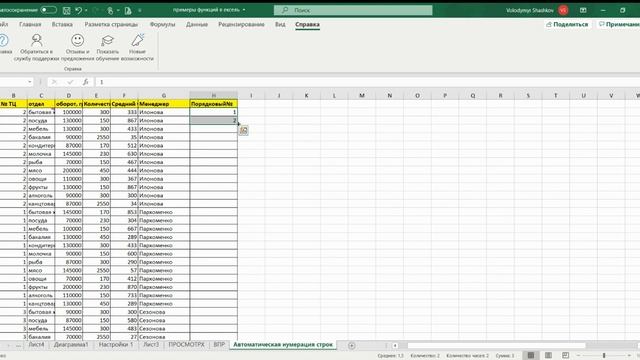Click the Insert Function fx icon
This screenshot has width=640, height=360.
coord(85,82)
